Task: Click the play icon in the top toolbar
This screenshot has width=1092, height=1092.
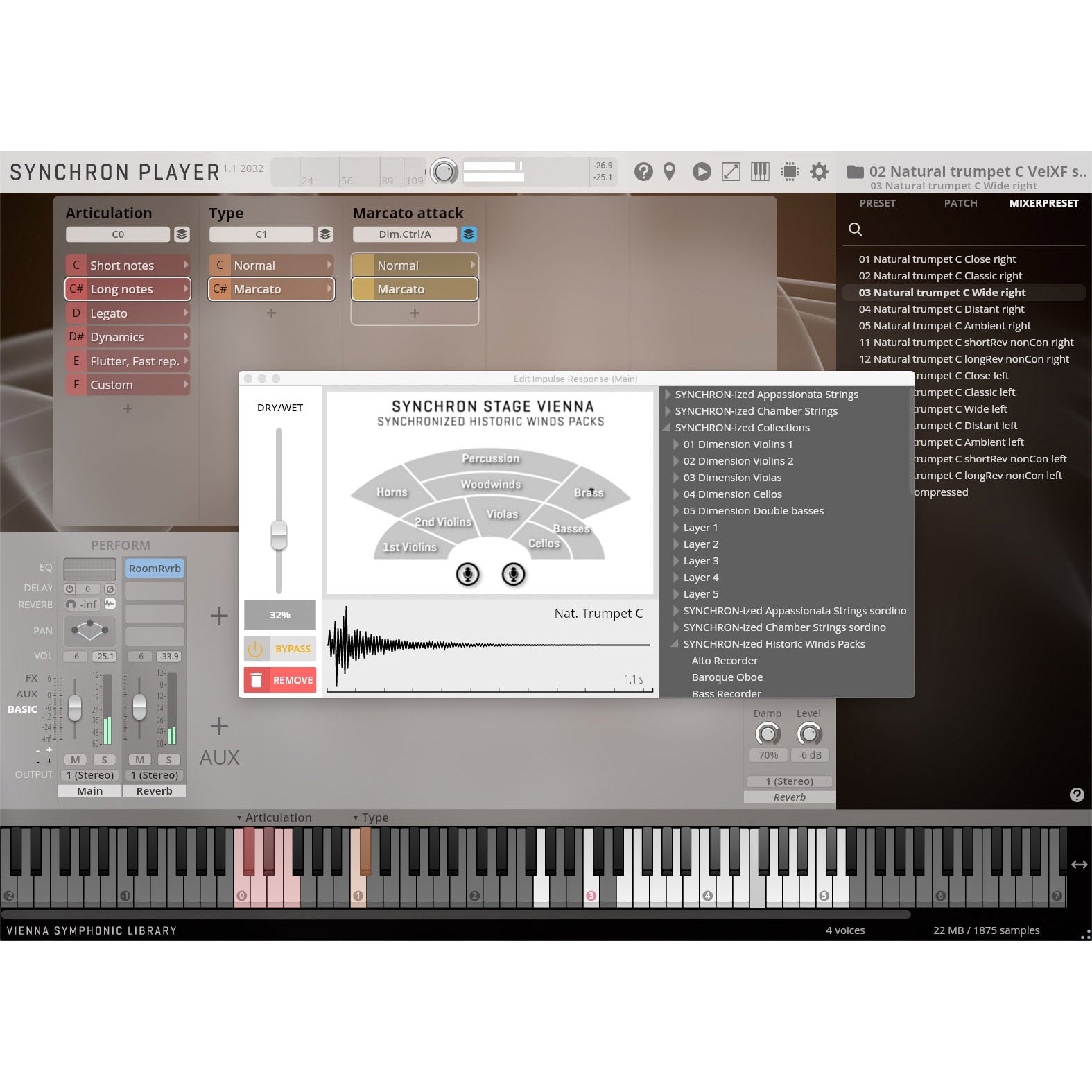Action: click(702, 171)
